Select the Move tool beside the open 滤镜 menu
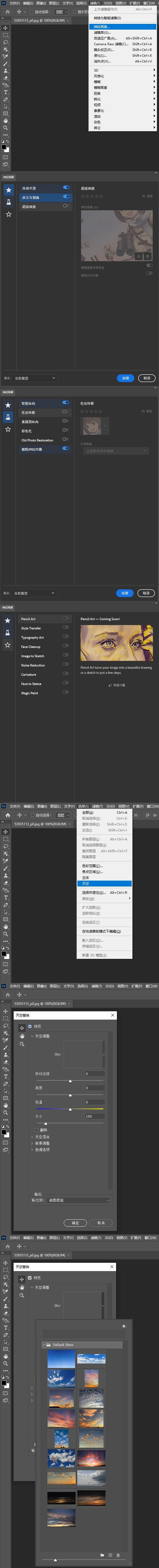The image size is (159, 1568). click(x=6, y=28)
